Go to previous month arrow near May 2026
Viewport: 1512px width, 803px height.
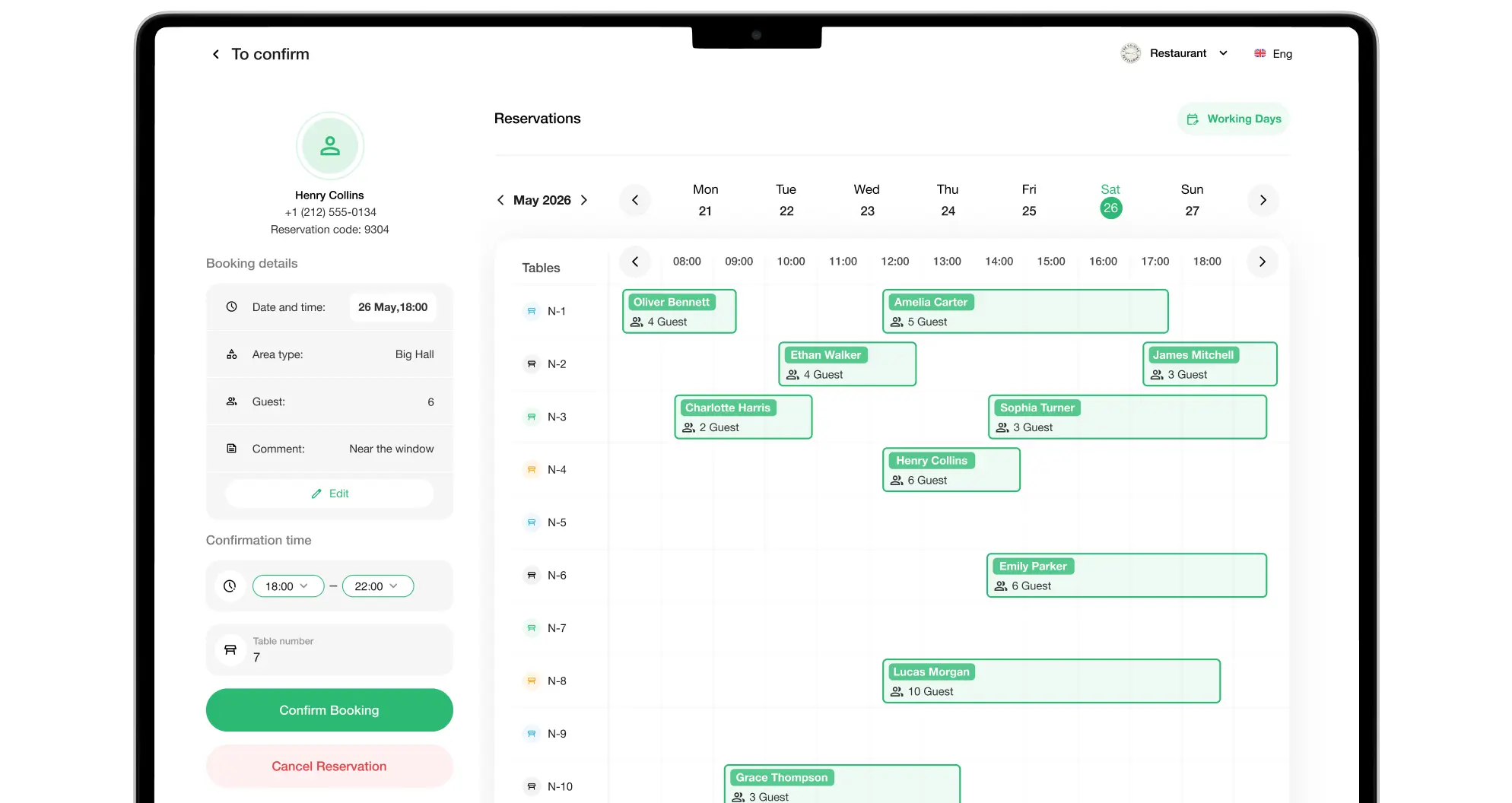(x=500, y=200)
